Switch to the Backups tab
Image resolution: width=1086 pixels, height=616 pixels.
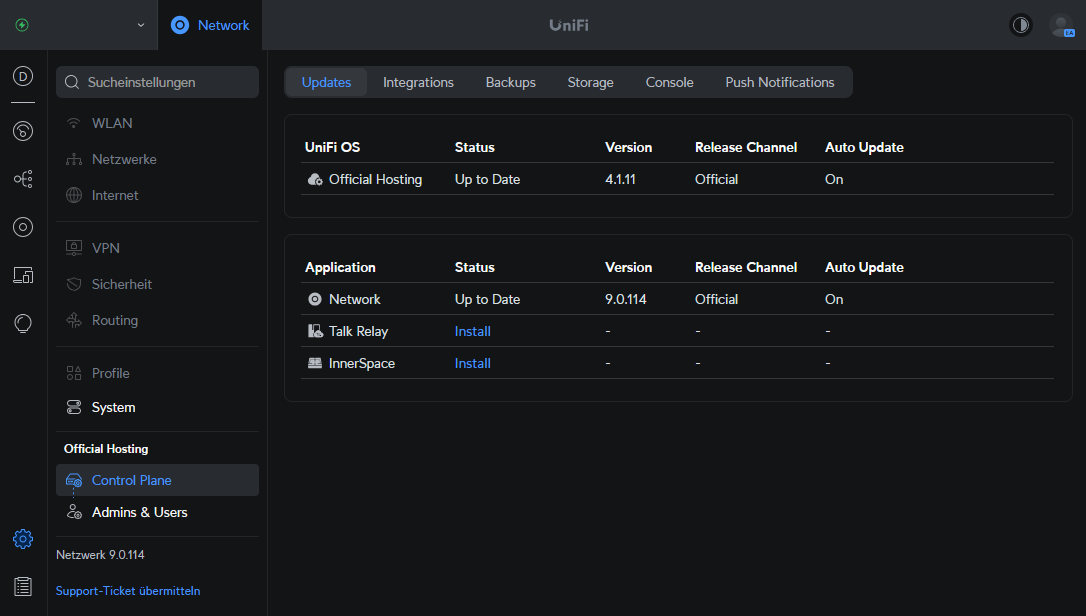point(510,82)
